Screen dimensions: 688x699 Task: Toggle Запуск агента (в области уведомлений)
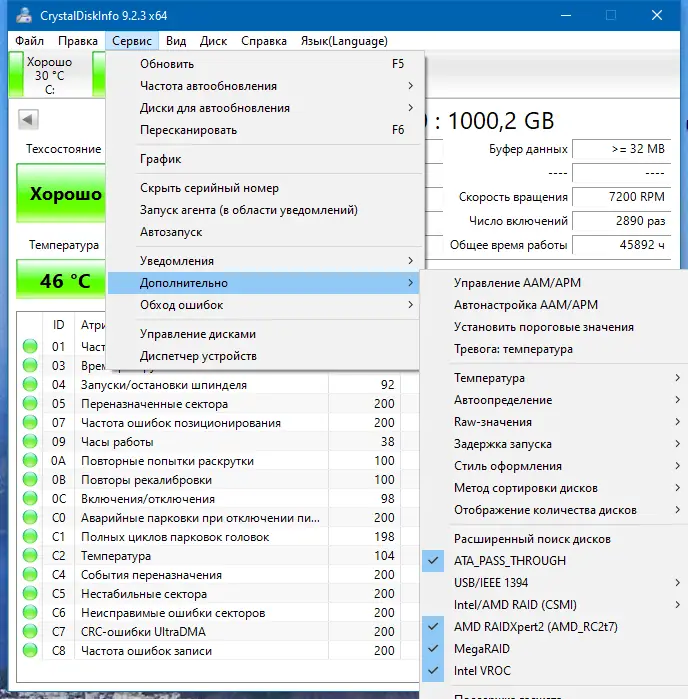pos(263,210)
